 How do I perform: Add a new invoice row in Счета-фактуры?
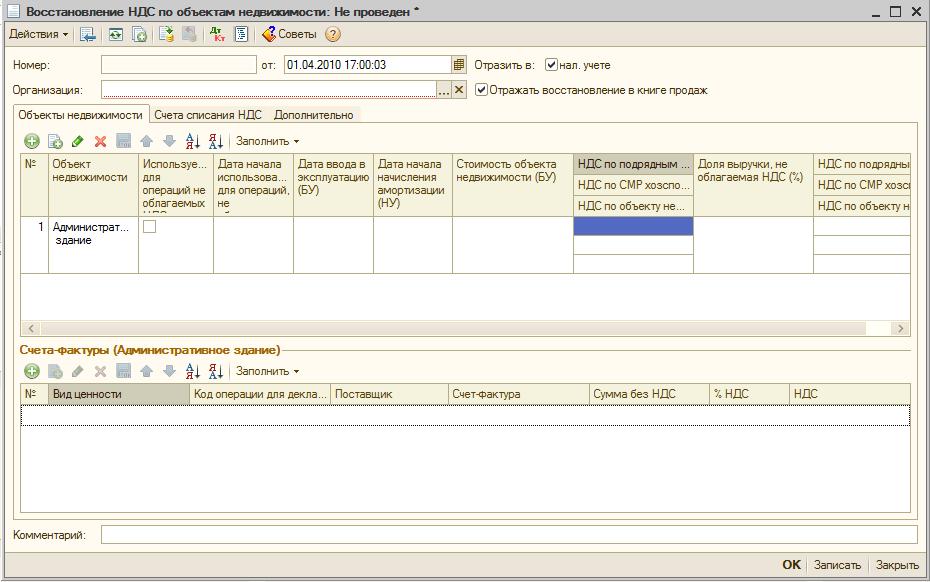point(32,371)
